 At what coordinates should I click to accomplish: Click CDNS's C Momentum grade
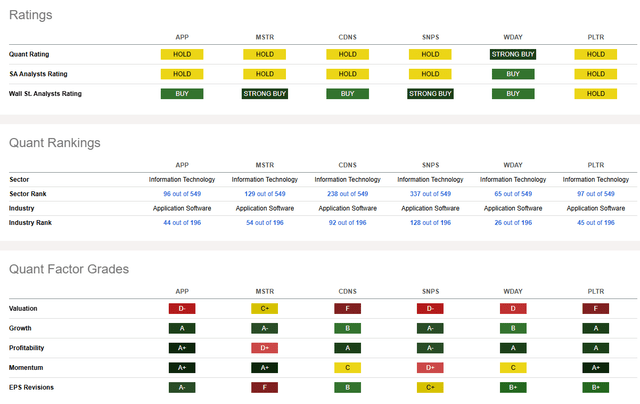[x=348, y=368]
